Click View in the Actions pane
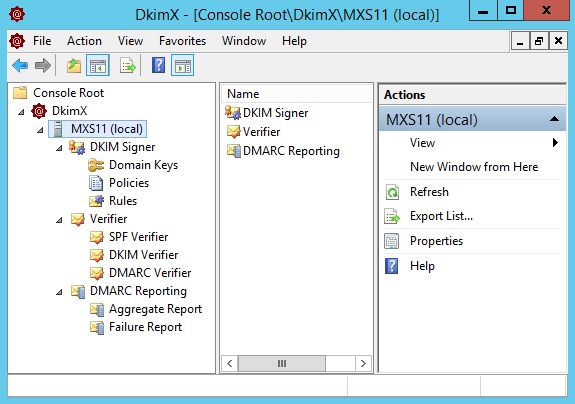This screenshot has height=404, width=575. pos(422,143)
